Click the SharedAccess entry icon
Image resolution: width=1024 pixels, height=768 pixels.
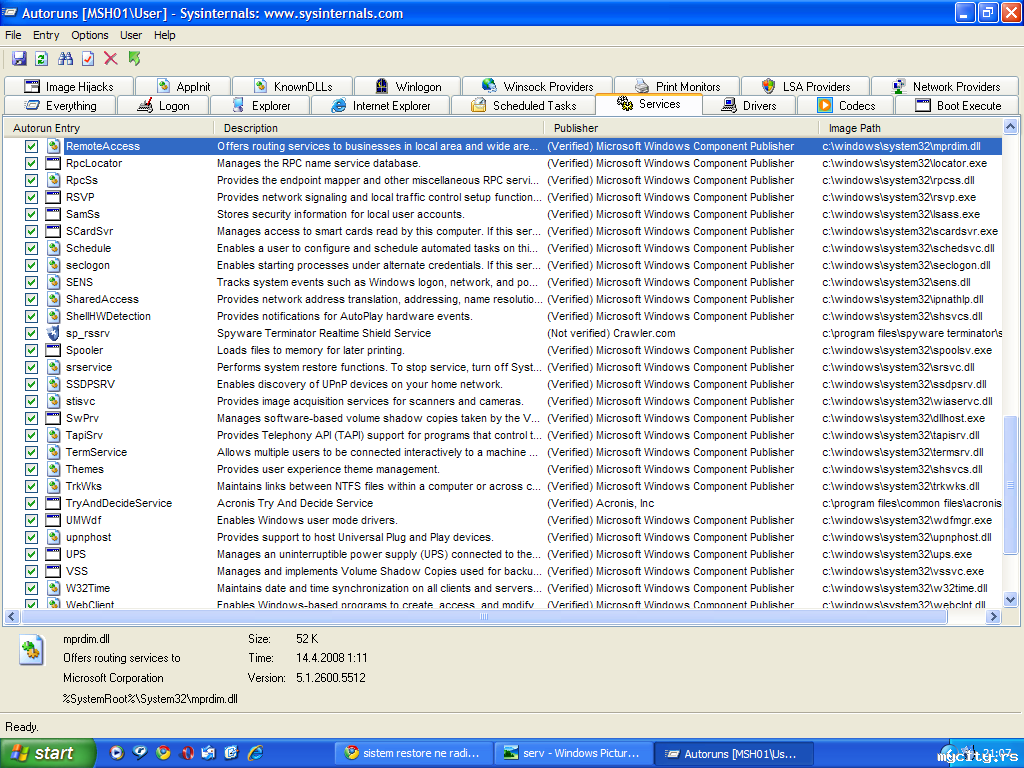(x=53, y=299)
